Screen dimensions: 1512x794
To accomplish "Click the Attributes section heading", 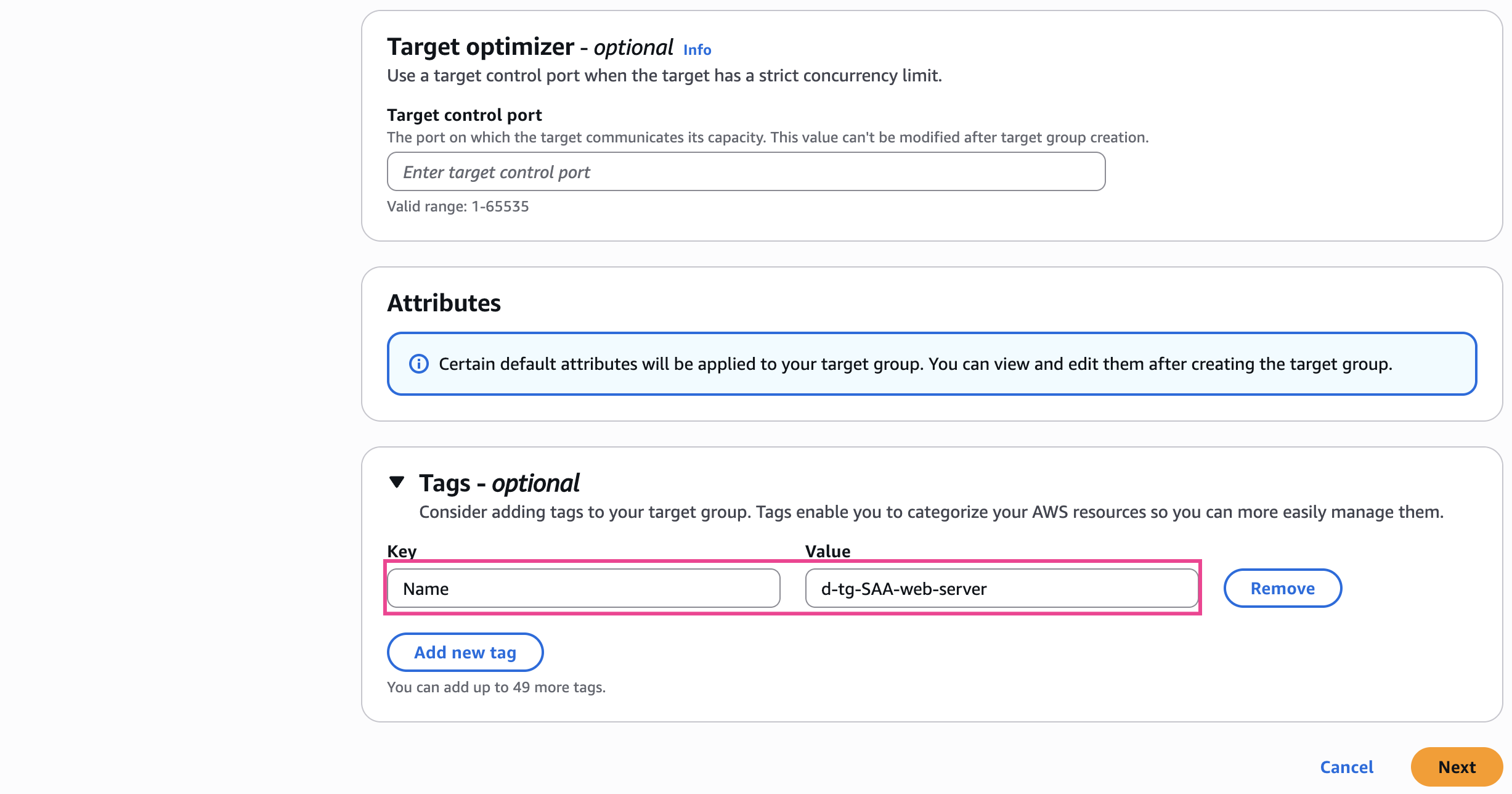I will coord(444,303).
